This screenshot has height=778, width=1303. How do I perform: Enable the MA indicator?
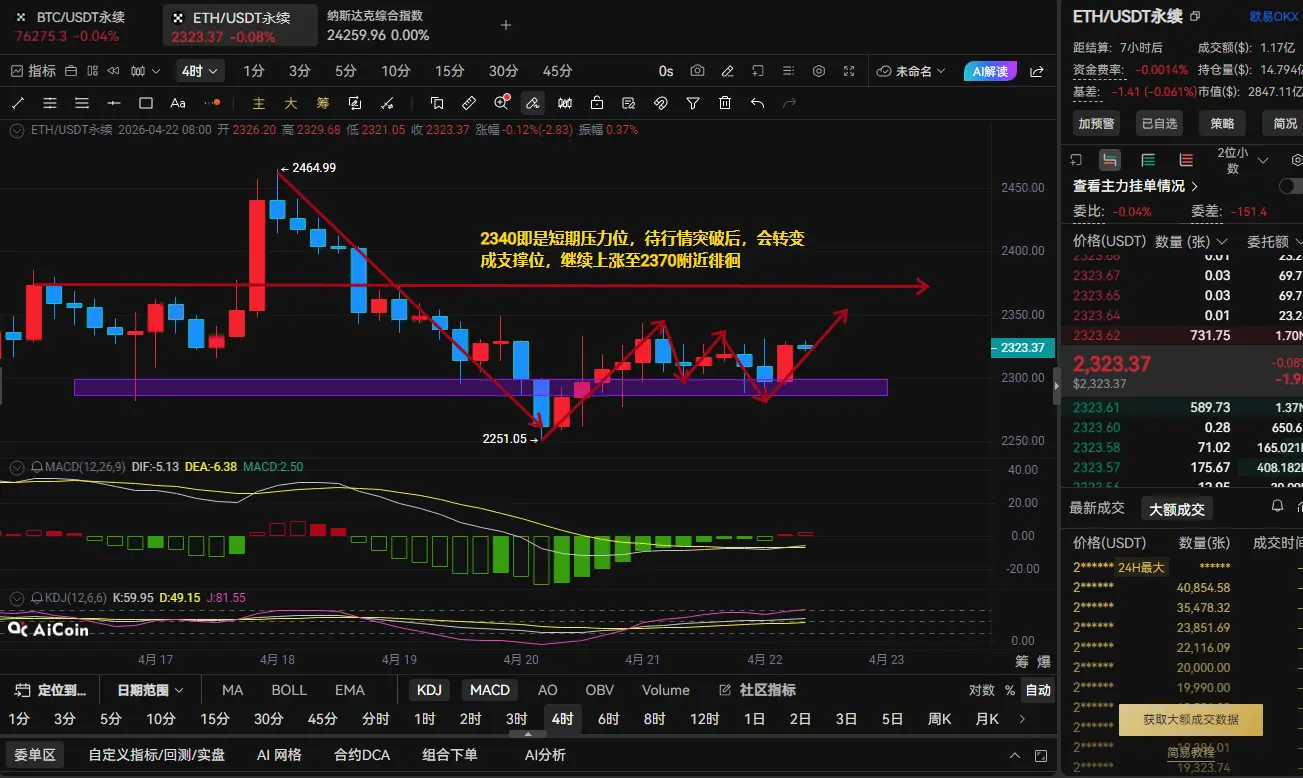click(232, 690)
